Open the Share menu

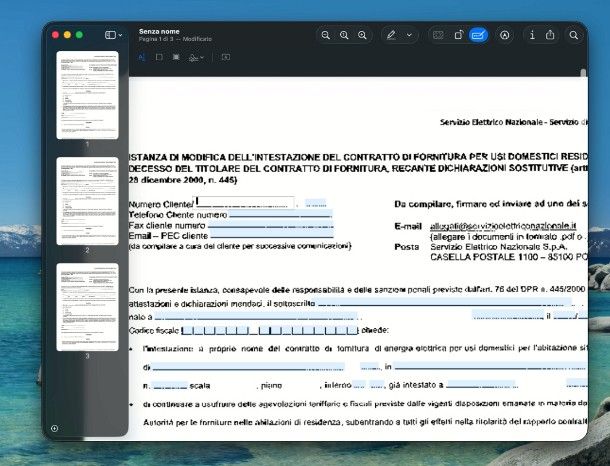[x=550, y=35]
